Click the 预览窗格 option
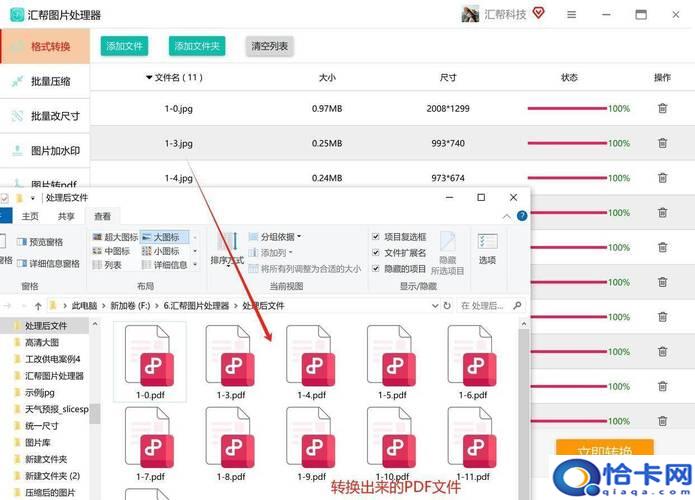Screen dimensions: 695x500 point(40,242)
